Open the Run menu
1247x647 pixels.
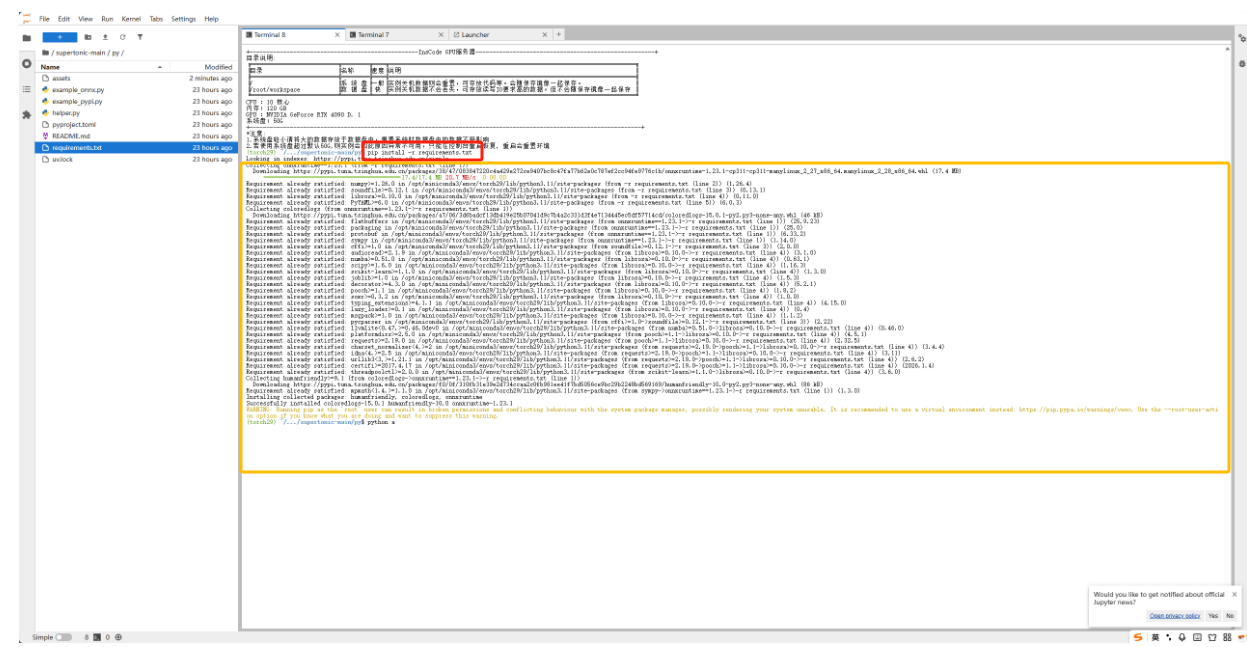(x=107, y=19)
